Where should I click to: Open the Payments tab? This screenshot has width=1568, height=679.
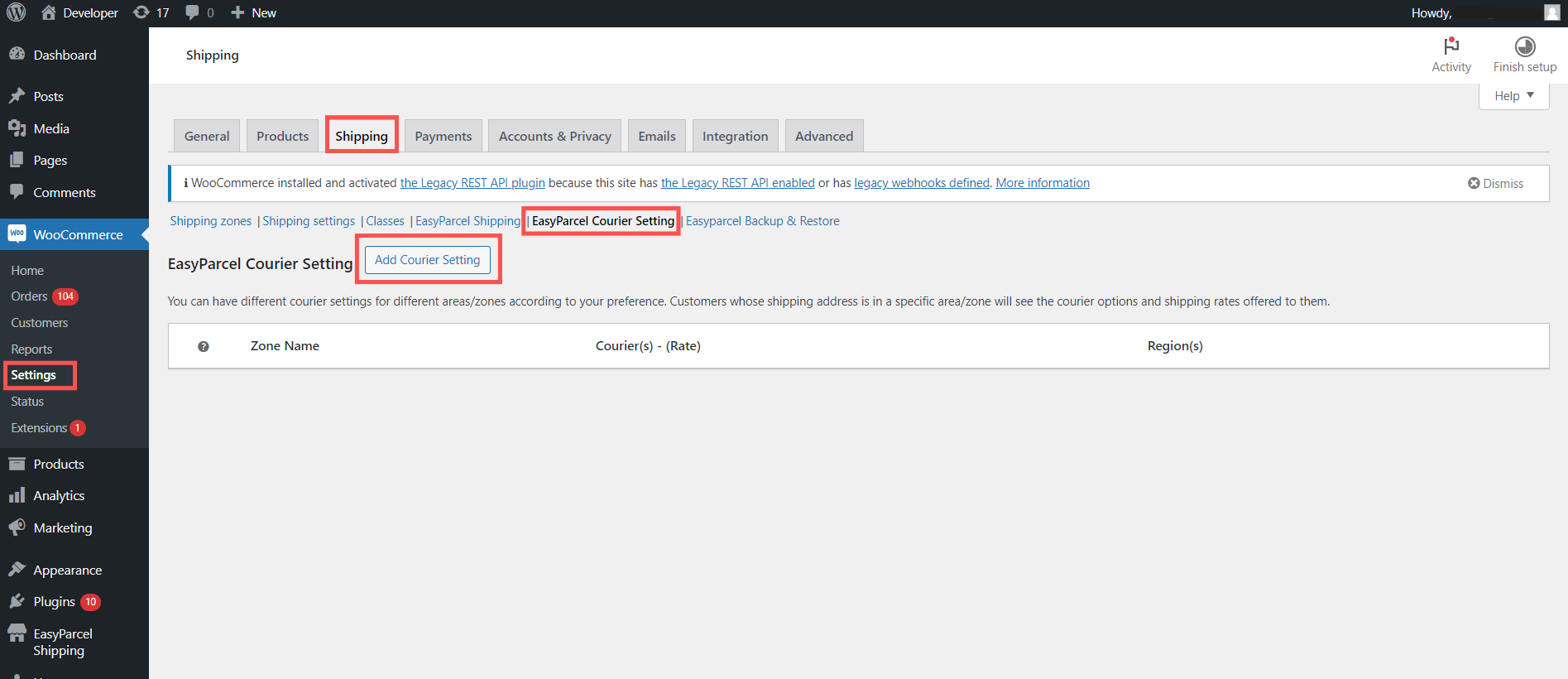(x=444, y=136)
